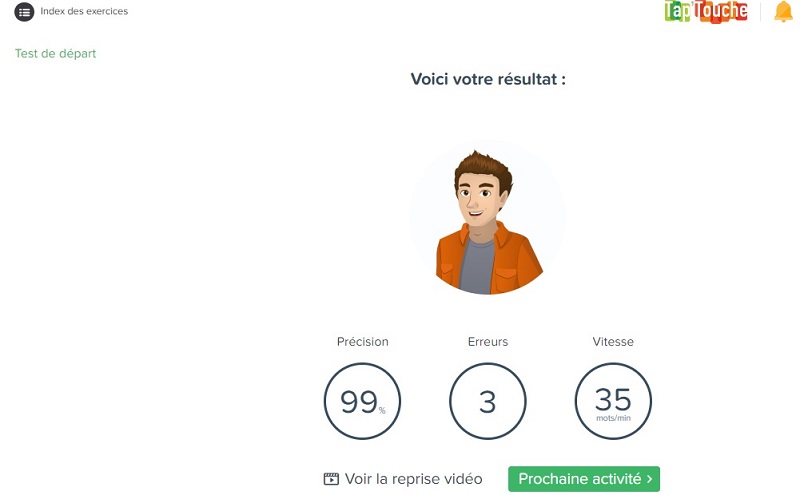
Task: Click the "Erreurs" label text
Action: [x=487, y=342]
